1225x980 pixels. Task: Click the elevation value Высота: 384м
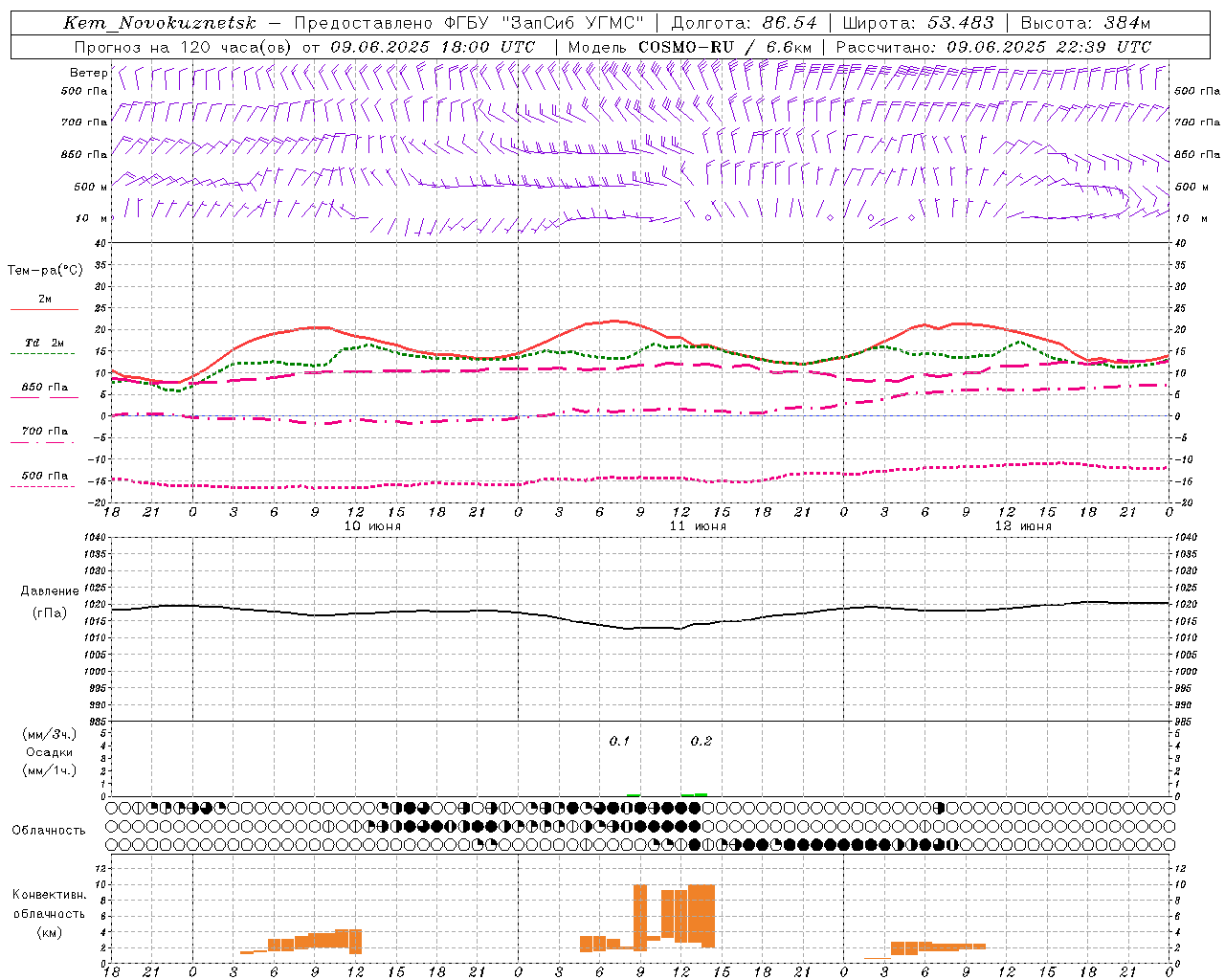[1085, 23]
